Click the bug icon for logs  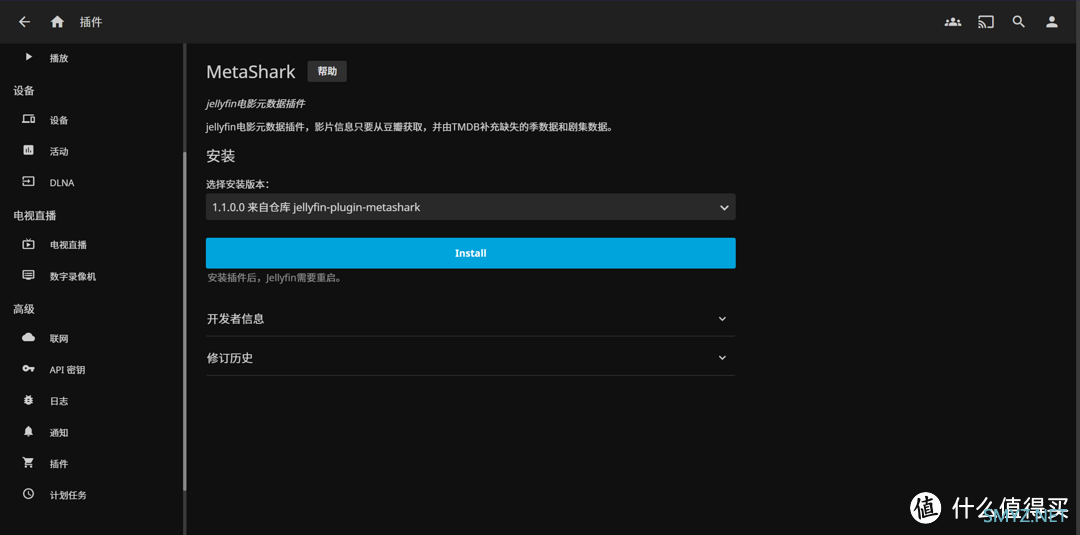(28, 400)
